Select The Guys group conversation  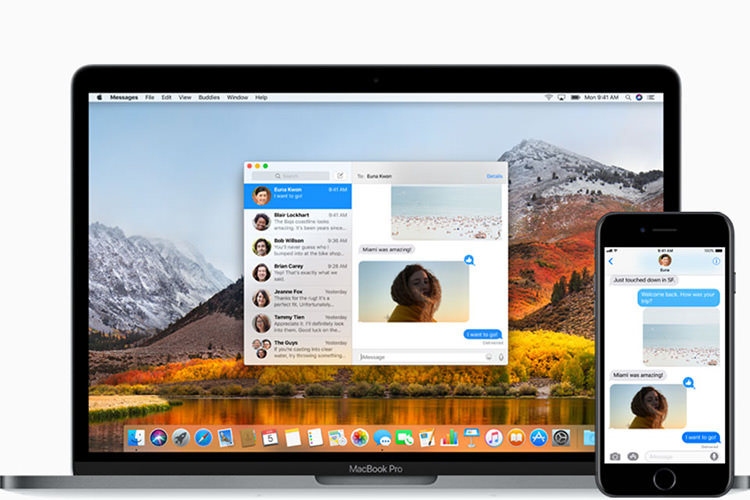(x=298, y=350)
